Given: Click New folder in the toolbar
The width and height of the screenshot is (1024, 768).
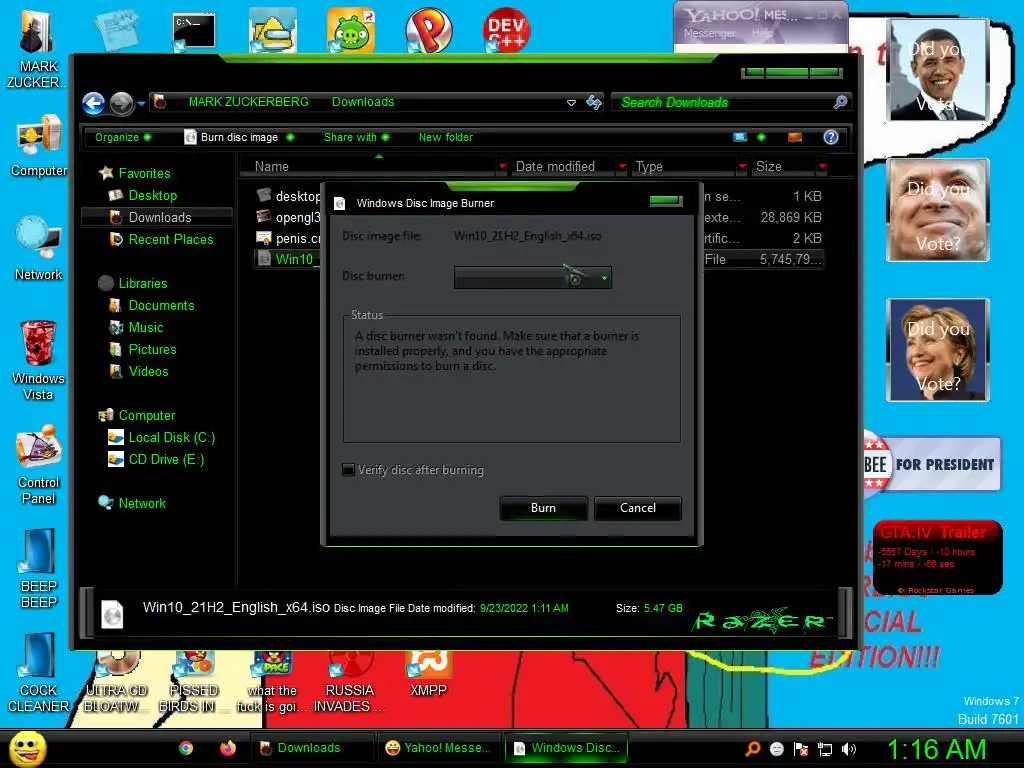Looking at the screenshot, I should (x=445, y=137).
